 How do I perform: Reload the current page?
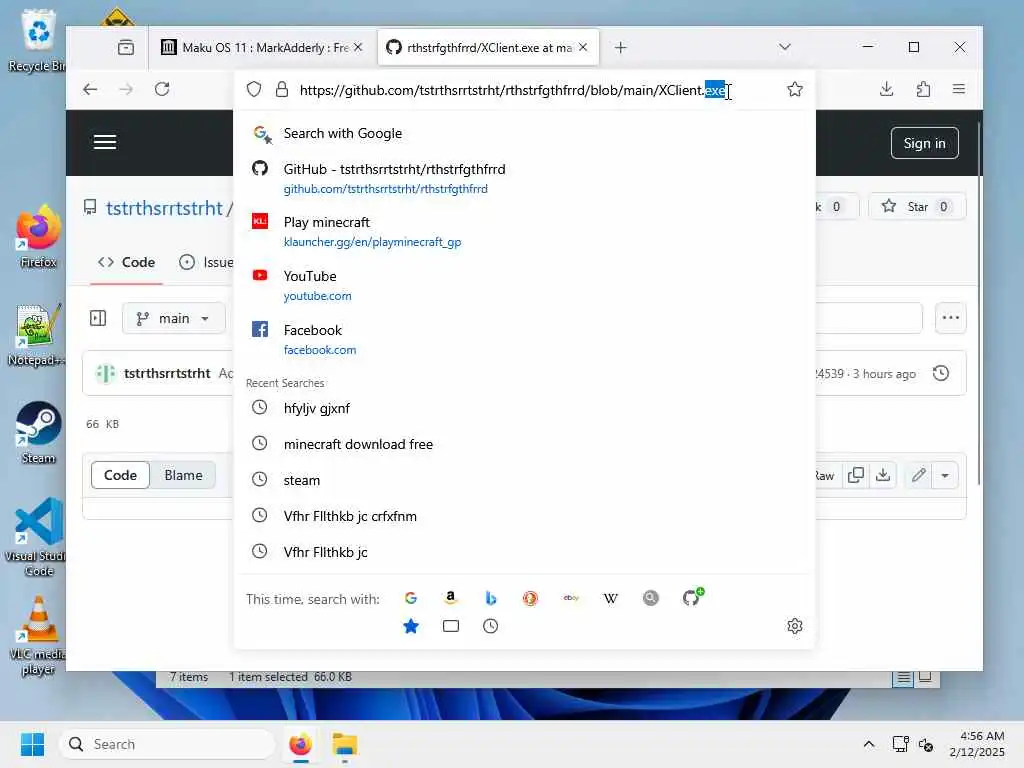coord(162,89)
